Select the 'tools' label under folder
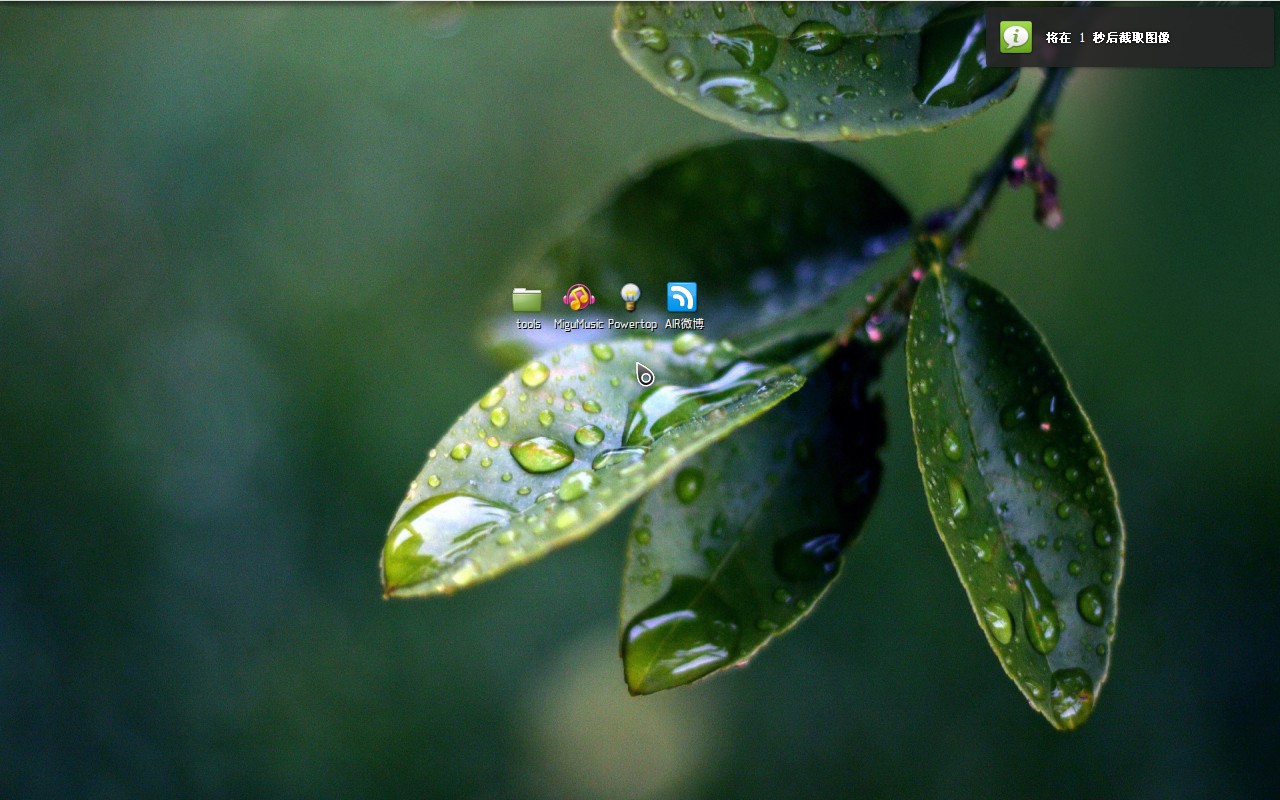The width and height of the screenshot is (1280, 800). (x=528, y=324)
